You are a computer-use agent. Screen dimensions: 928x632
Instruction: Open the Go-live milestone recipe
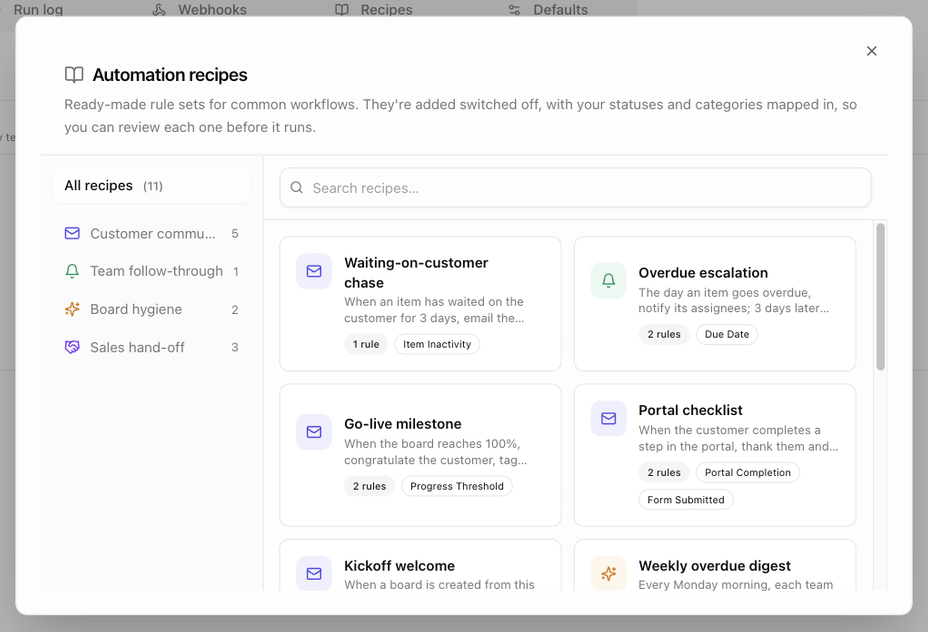click(x=420, y=455)
